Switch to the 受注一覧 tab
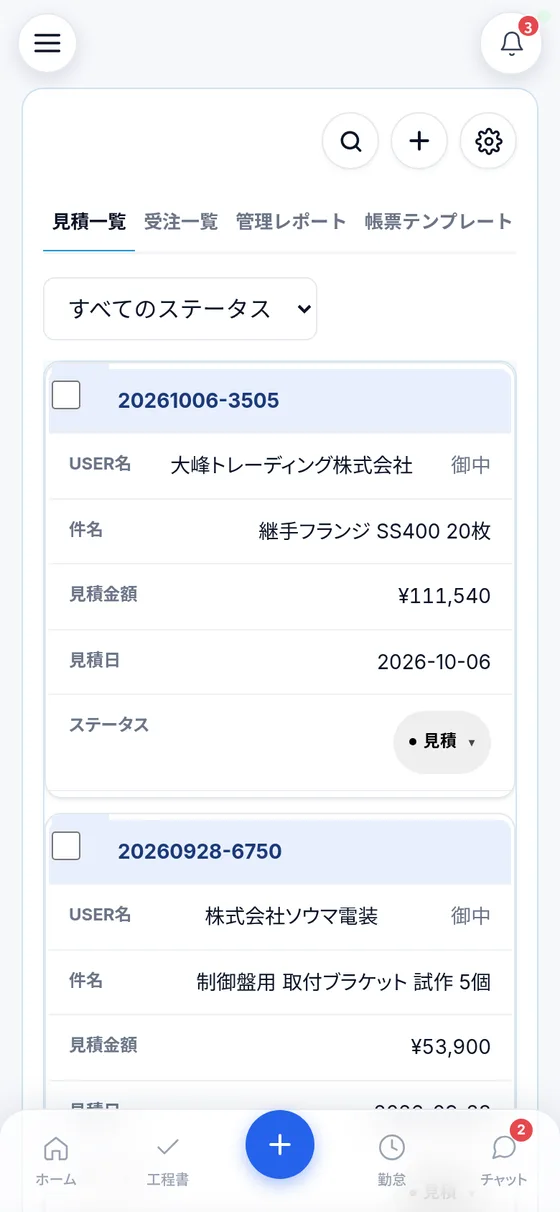Screen dimensions: 560x1212 tap(181, 221)
